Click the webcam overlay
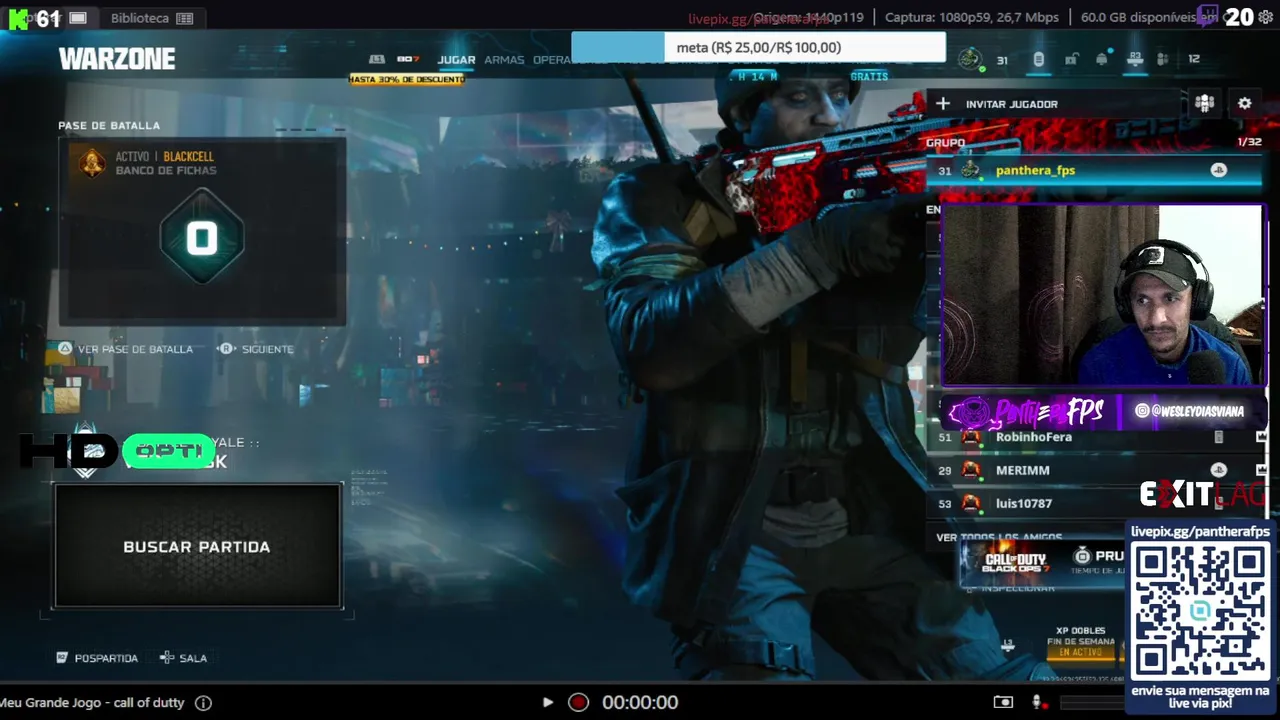The width and height of the screenshot is (1280, 720). [x=1103, y=295]
